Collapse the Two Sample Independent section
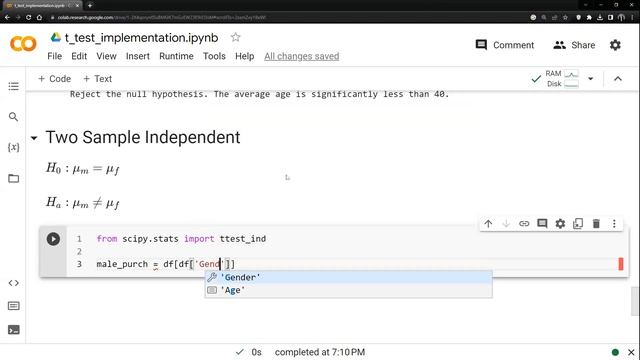The width and height of the screenshot is (640, 360). click(34, 138)
